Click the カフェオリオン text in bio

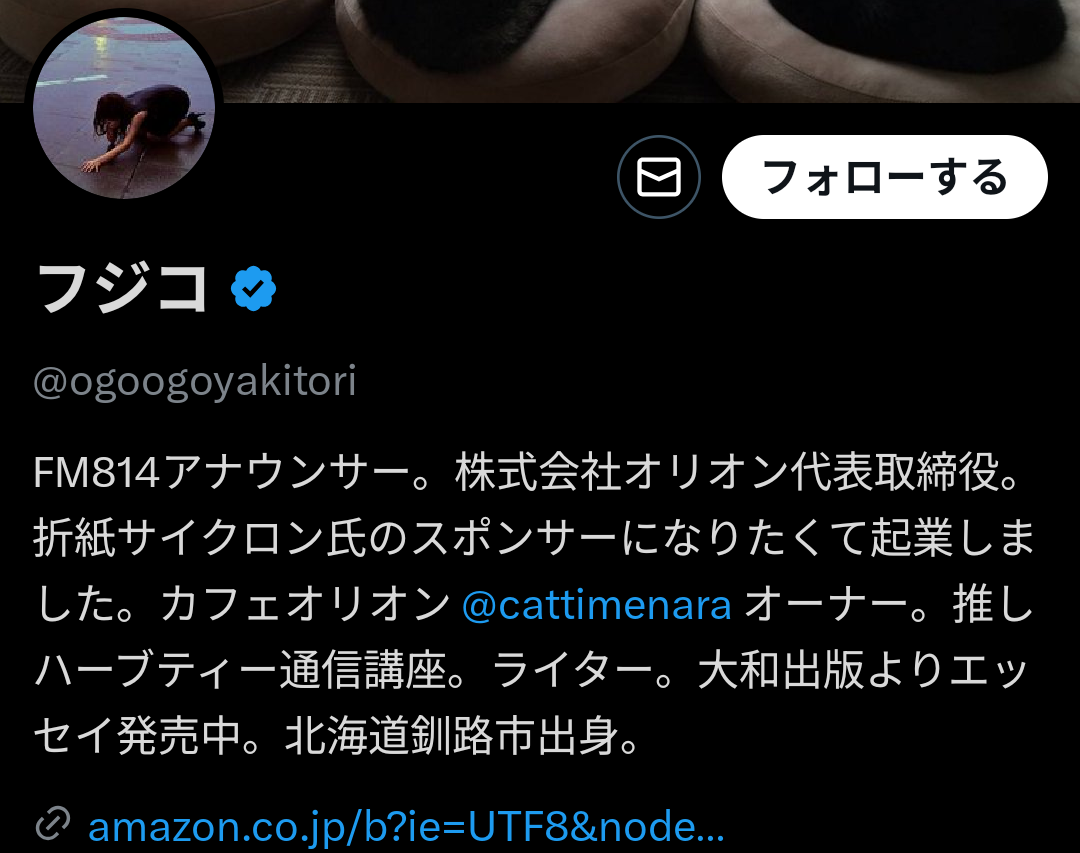click(306, 606)
